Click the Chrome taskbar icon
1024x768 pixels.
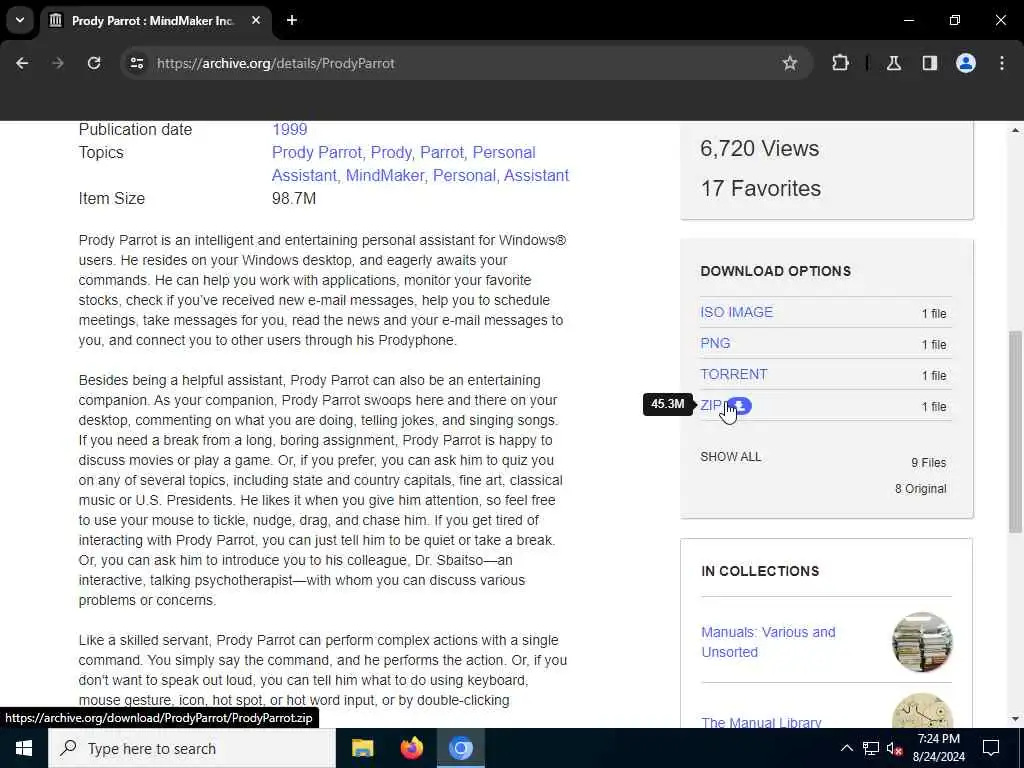coord(460,748)
